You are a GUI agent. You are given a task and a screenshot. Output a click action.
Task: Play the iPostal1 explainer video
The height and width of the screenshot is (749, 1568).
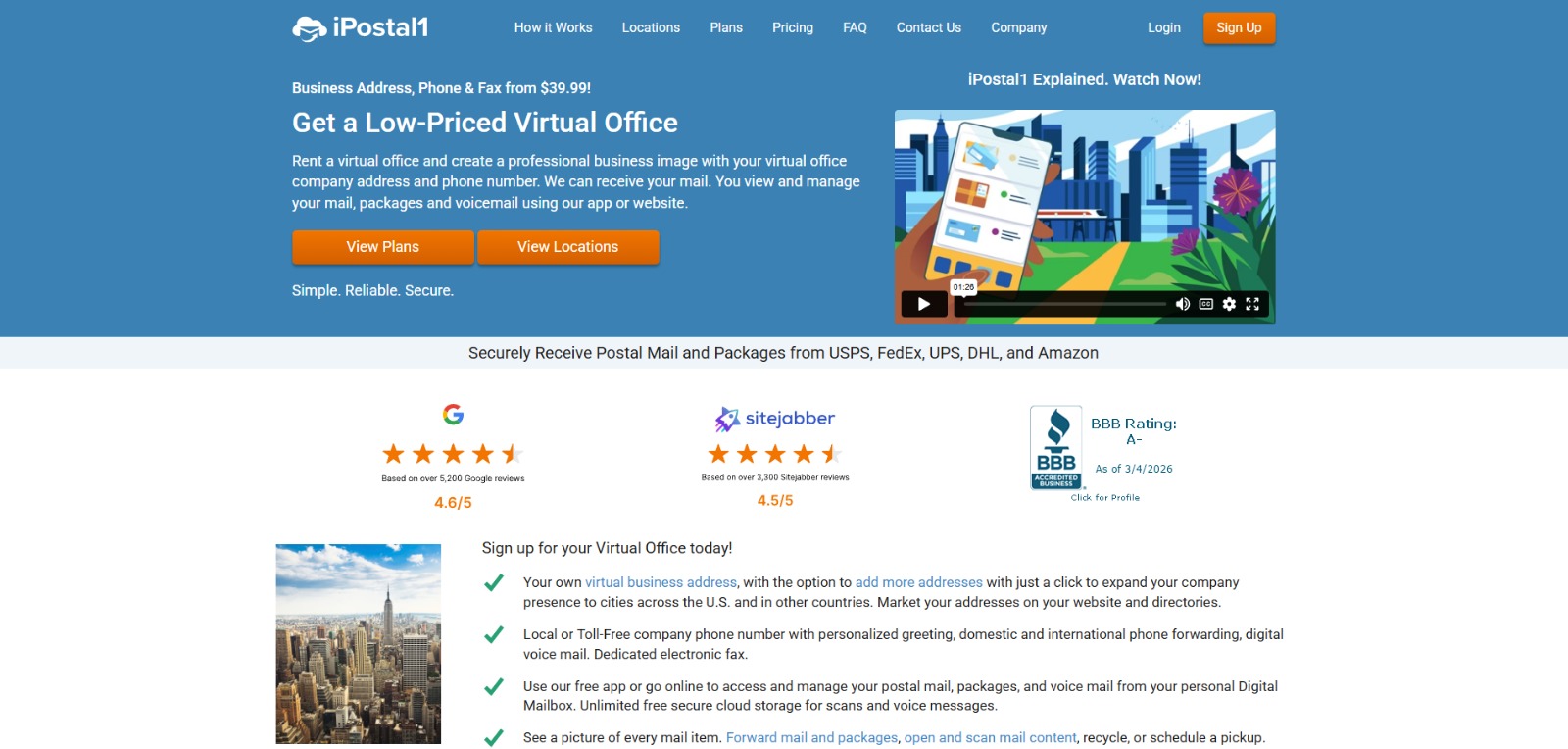tap(923, 304)
